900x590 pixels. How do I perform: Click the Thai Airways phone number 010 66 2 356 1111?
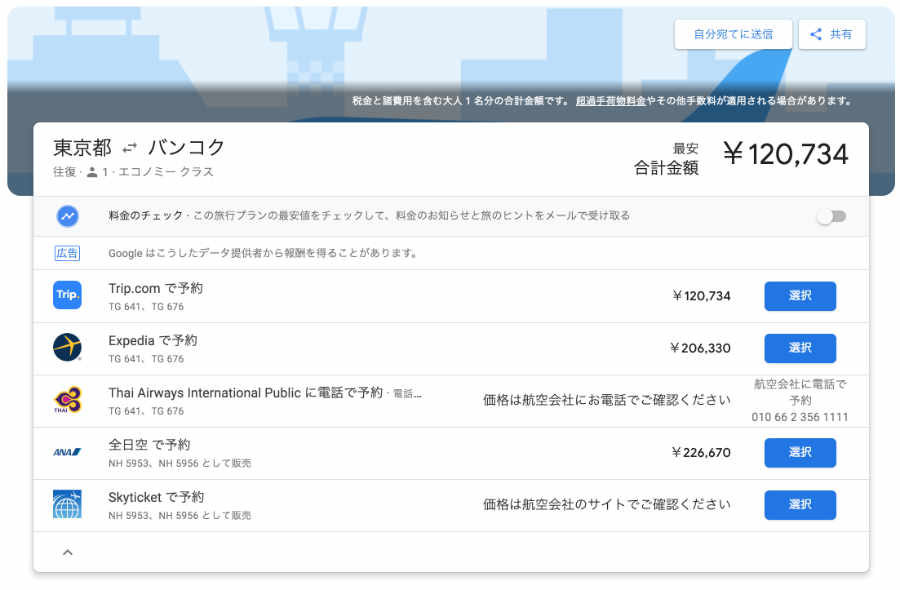(x=800, y=417)
